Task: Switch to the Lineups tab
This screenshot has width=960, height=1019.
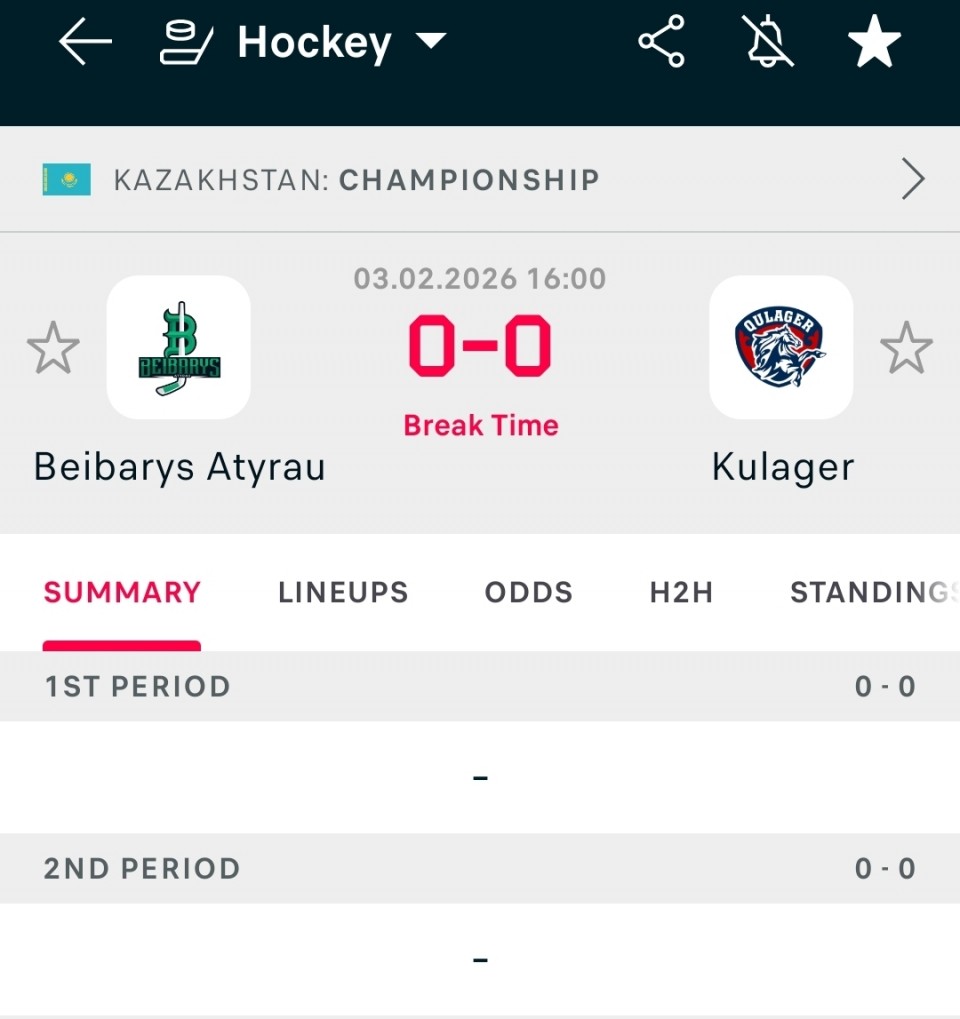Action: point(343,592)
